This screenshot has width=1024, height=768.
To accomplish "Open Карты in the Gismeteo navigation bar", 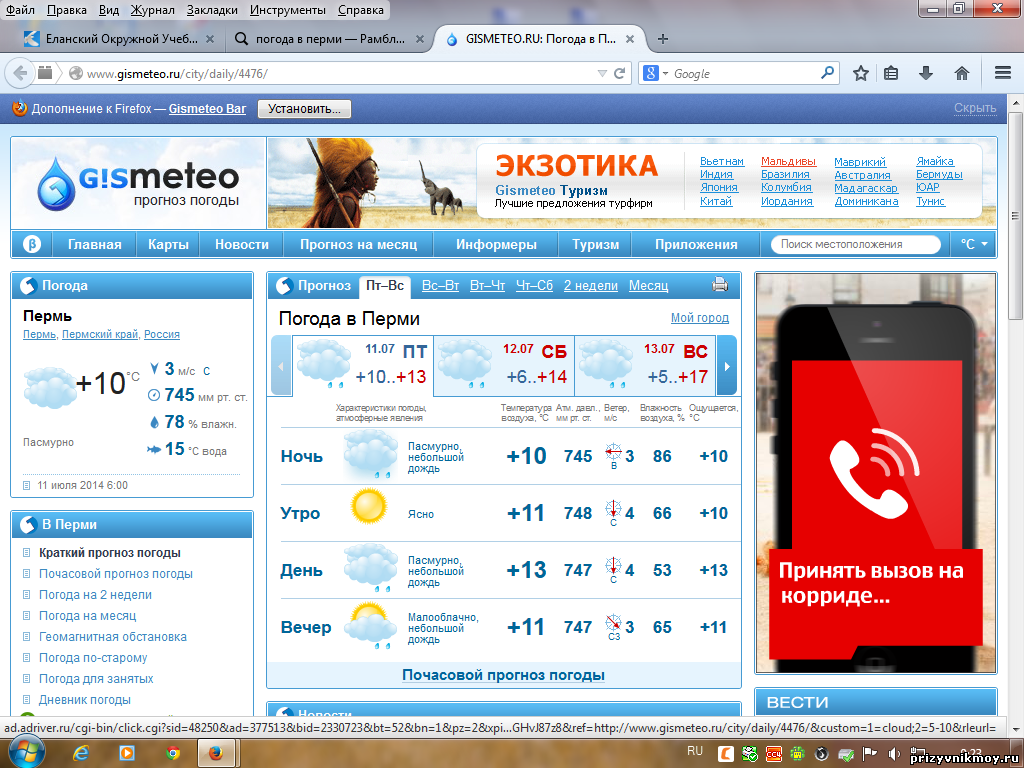I will (168, 244).
